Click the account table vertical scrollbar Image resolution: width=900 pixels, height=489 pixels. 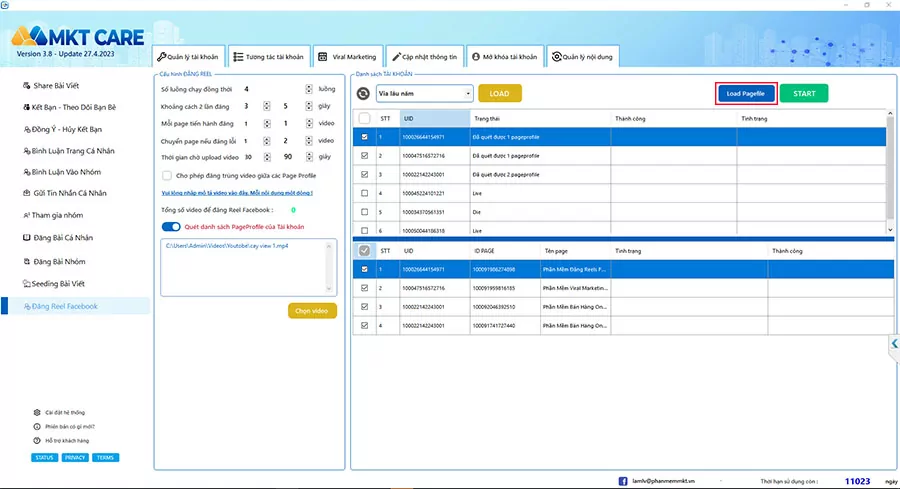click(x=890, y=172)
